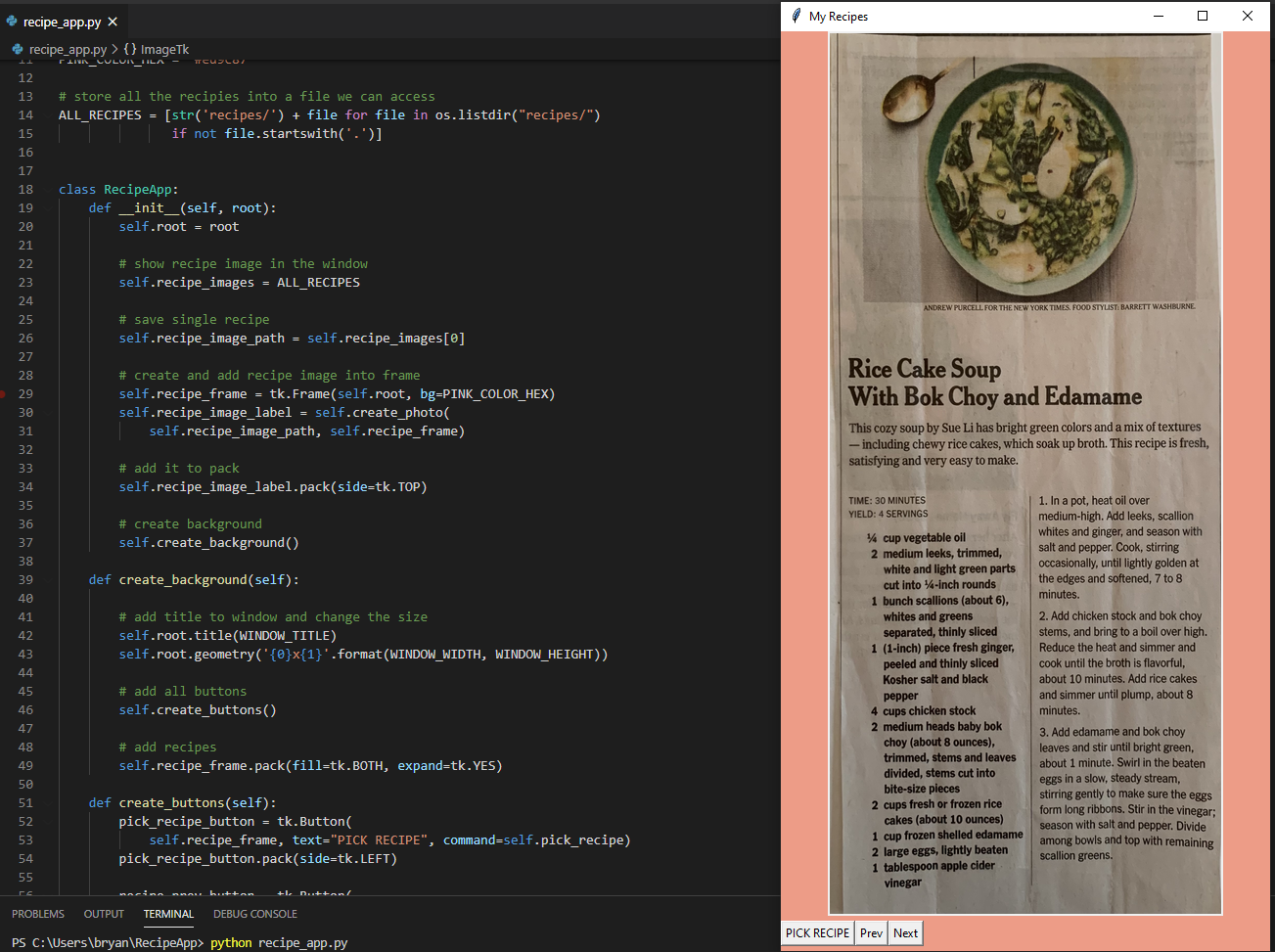The image size is (1275, 952).
Task: Click the 'def create_background(self):' line
Action: [194, 580]
